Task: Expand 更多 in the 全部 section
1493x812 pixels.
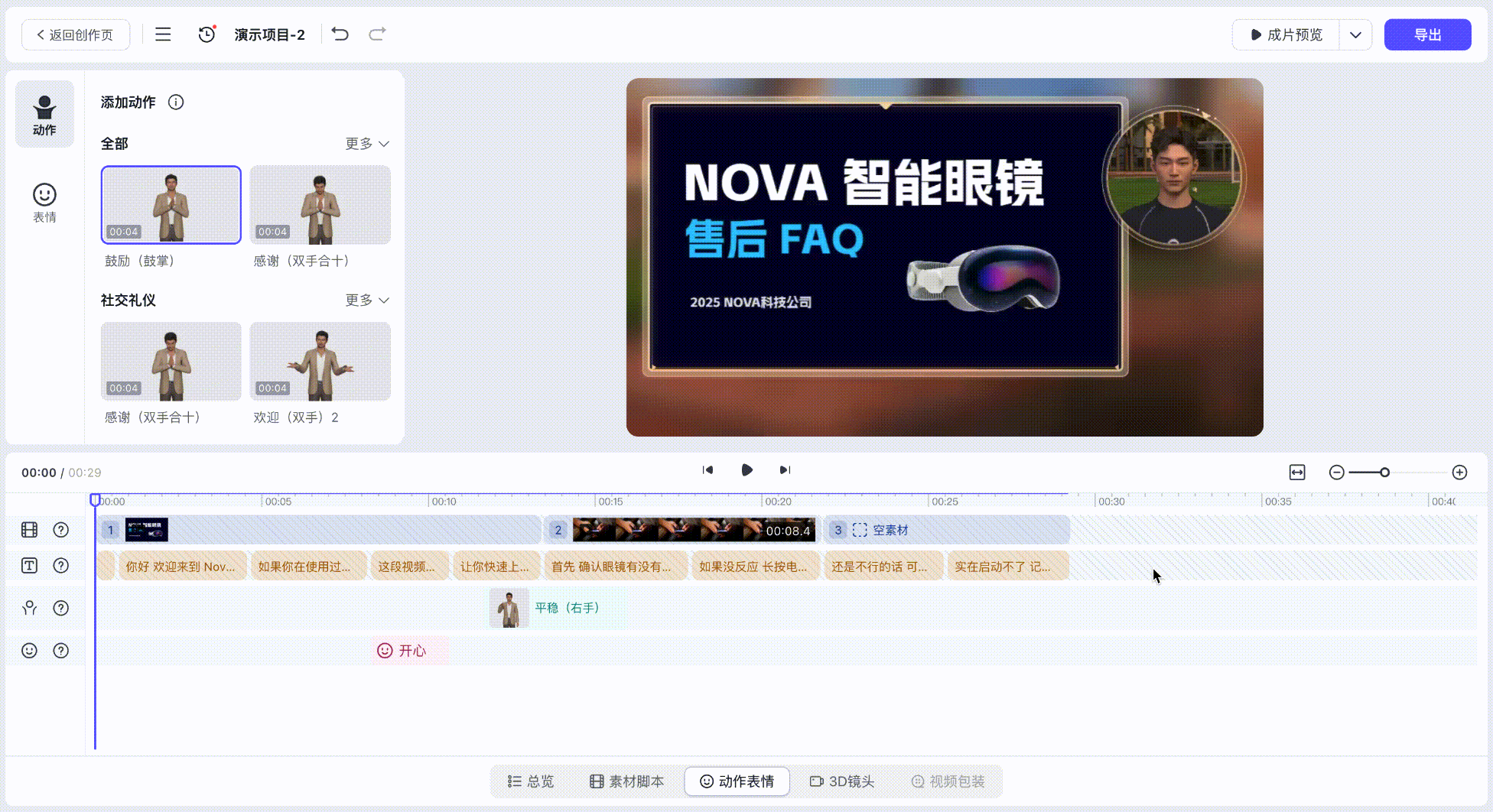Action: [x=367, y=144]
